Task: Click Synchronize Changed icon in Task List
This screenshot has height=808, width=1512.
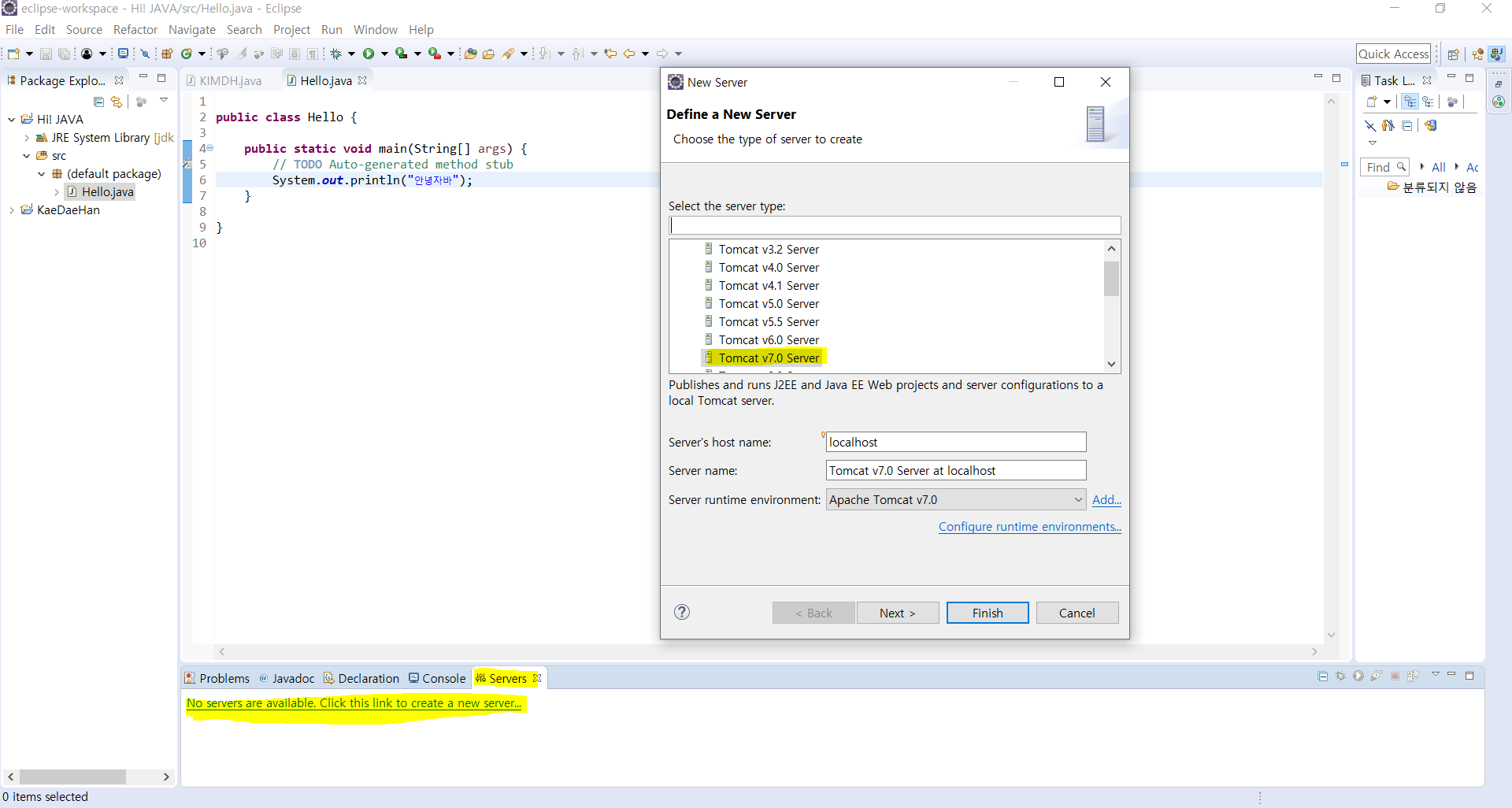Action: click(1431, 125)
